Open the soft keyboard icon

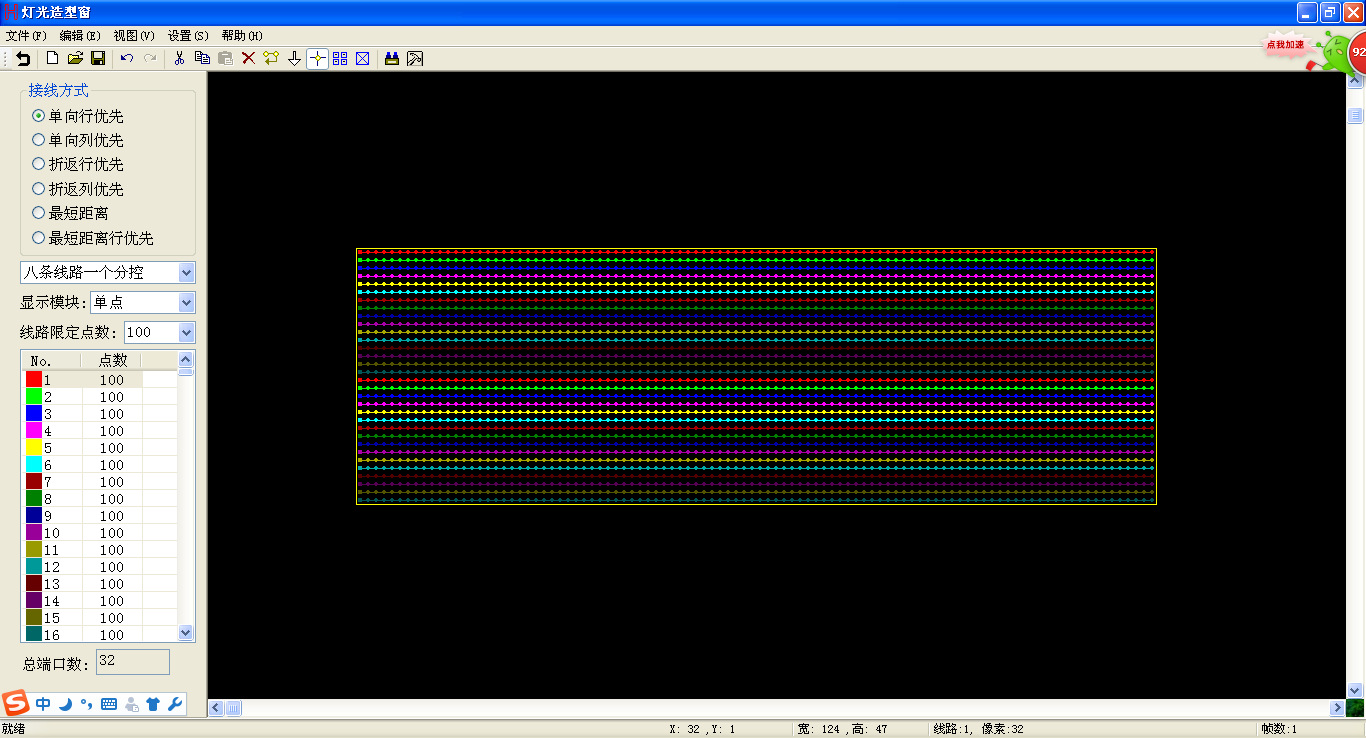[109, 704]
